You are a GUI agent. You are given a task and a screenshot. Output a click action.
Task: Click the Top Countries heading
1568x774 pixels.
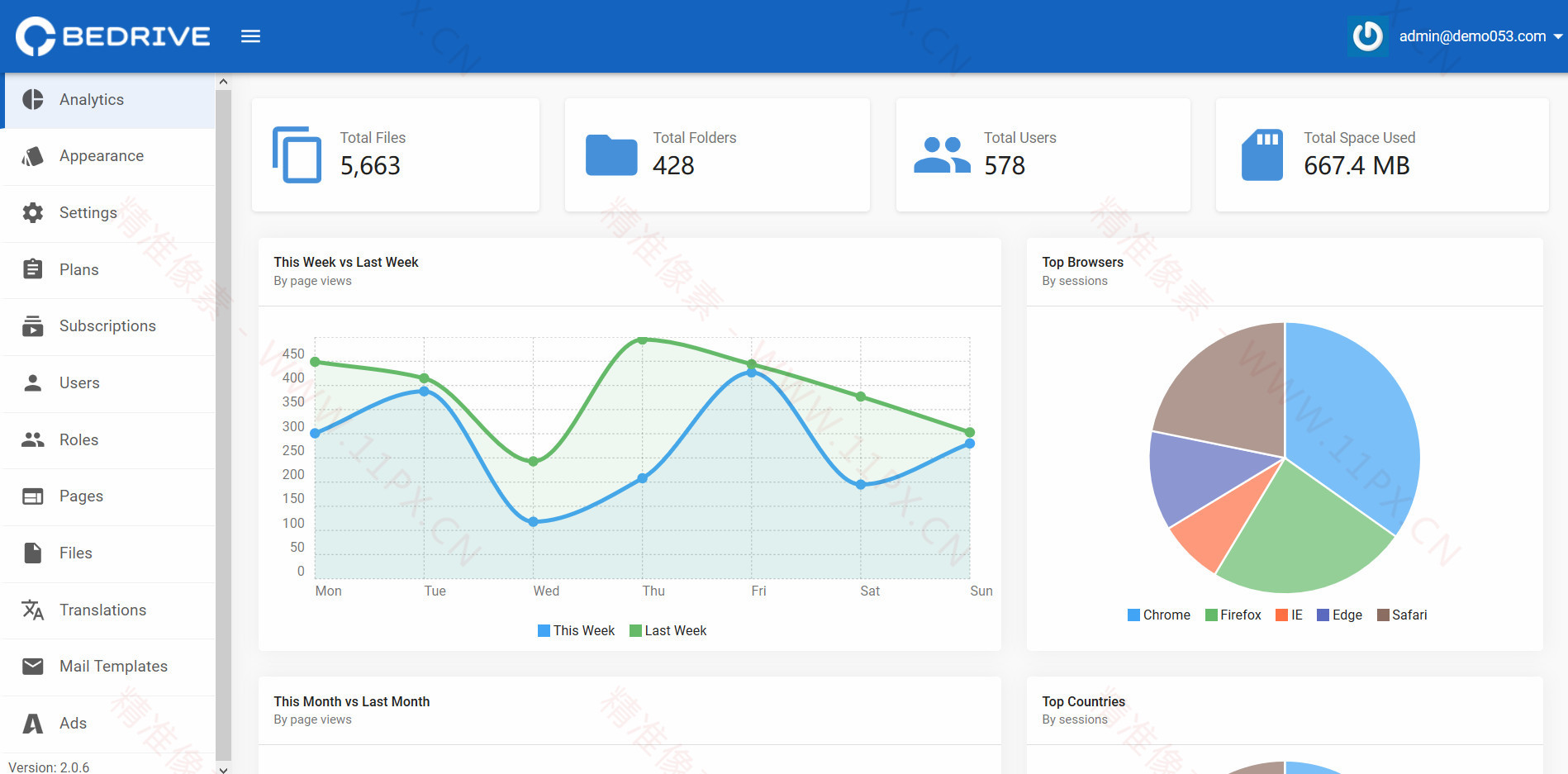click(x=1083, y=702)
